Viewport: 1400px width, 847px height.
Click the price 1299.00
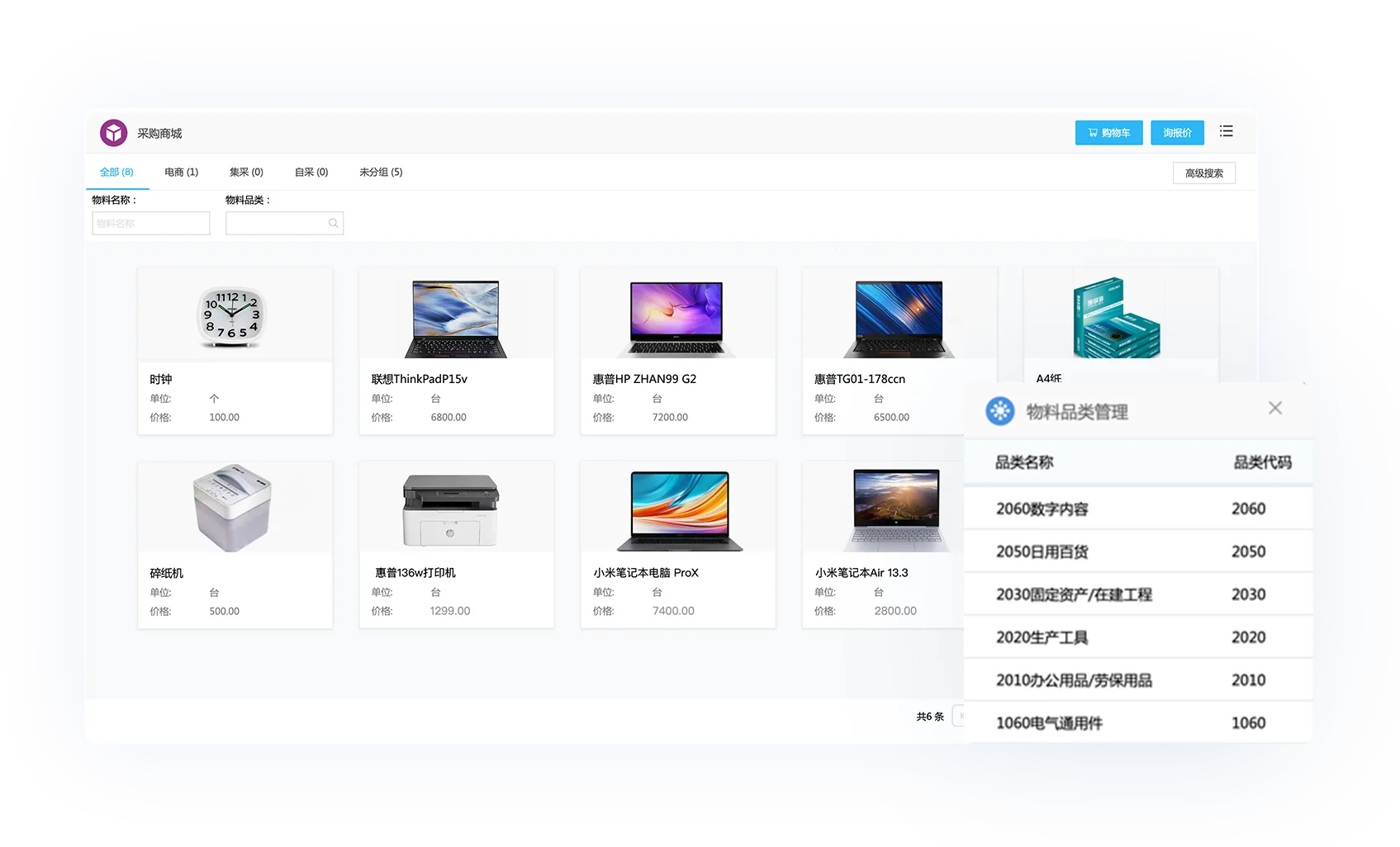tap(450, 612)
